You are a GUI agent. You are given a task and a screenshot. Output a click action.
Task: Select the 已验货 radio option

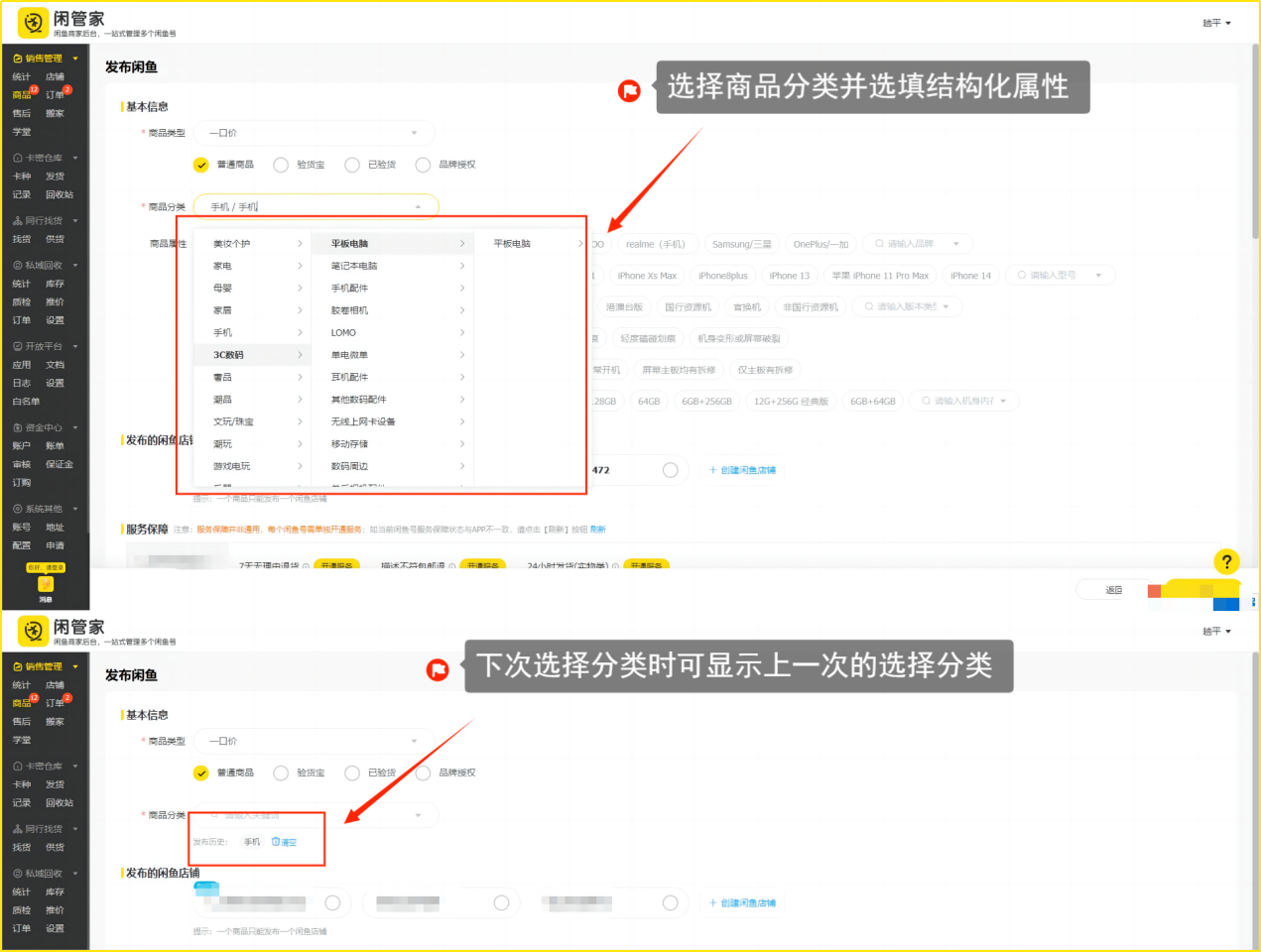352,165
